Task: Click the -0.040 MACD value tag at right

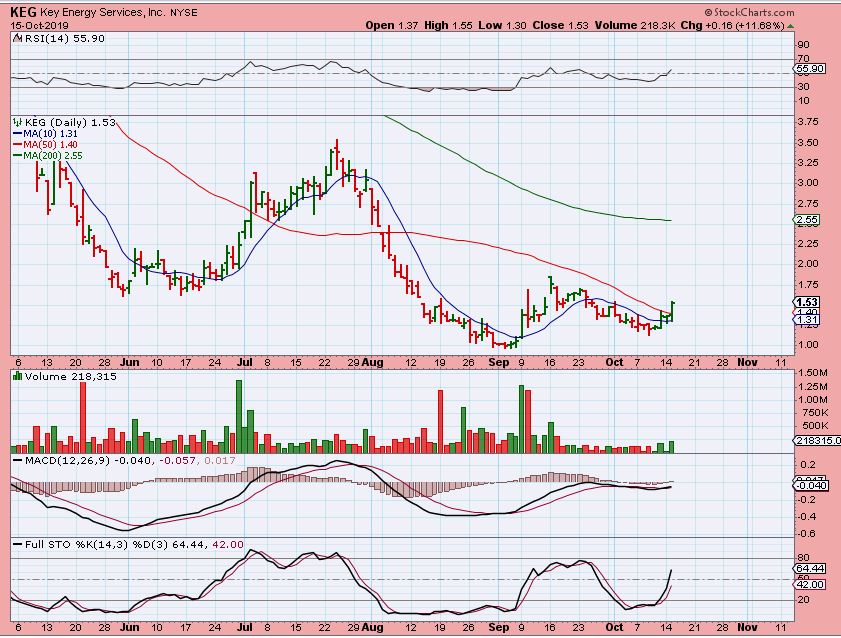Action: point(810,485)
